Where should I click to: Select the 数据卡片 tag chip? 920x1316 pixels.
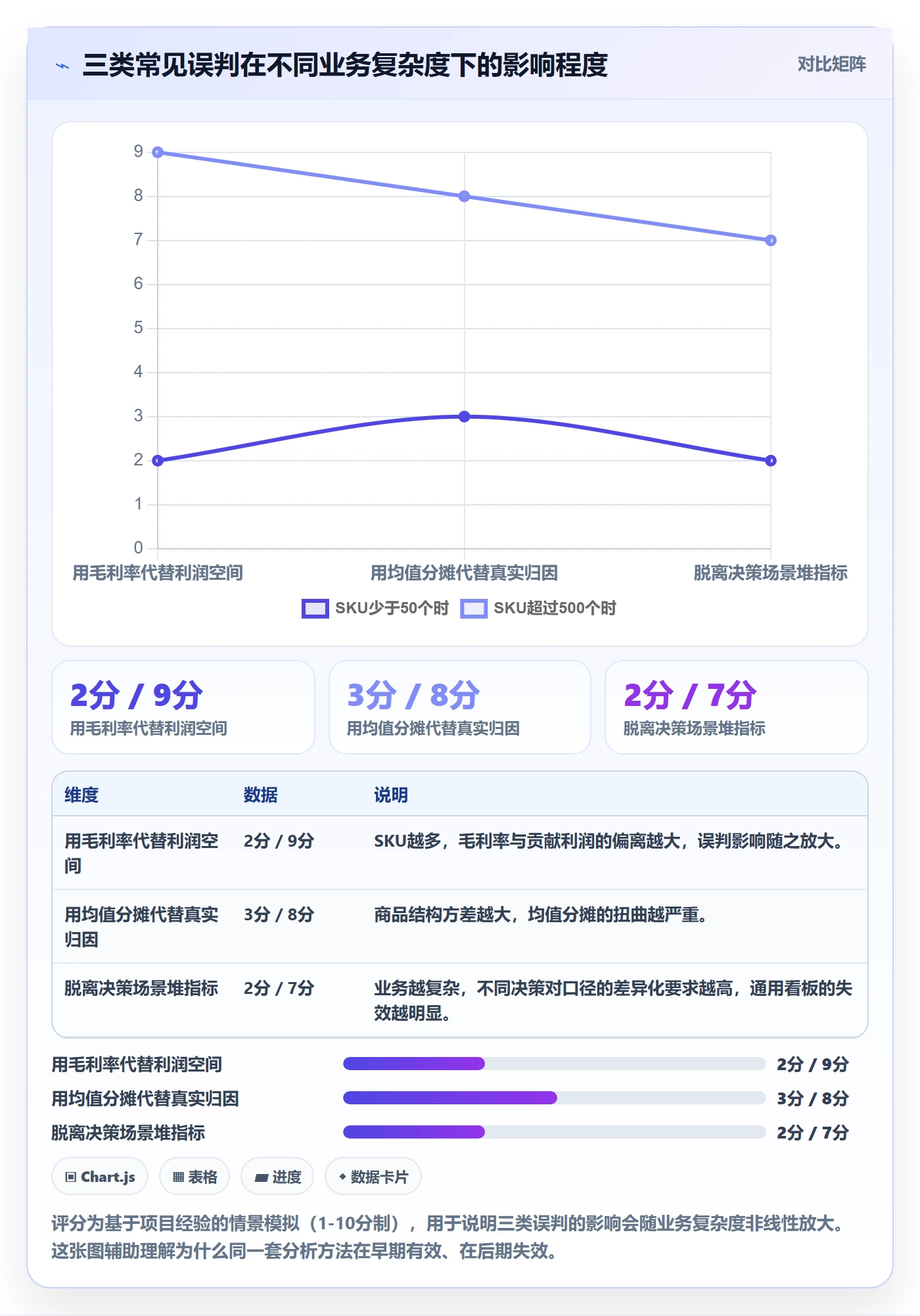(373, 1177)
